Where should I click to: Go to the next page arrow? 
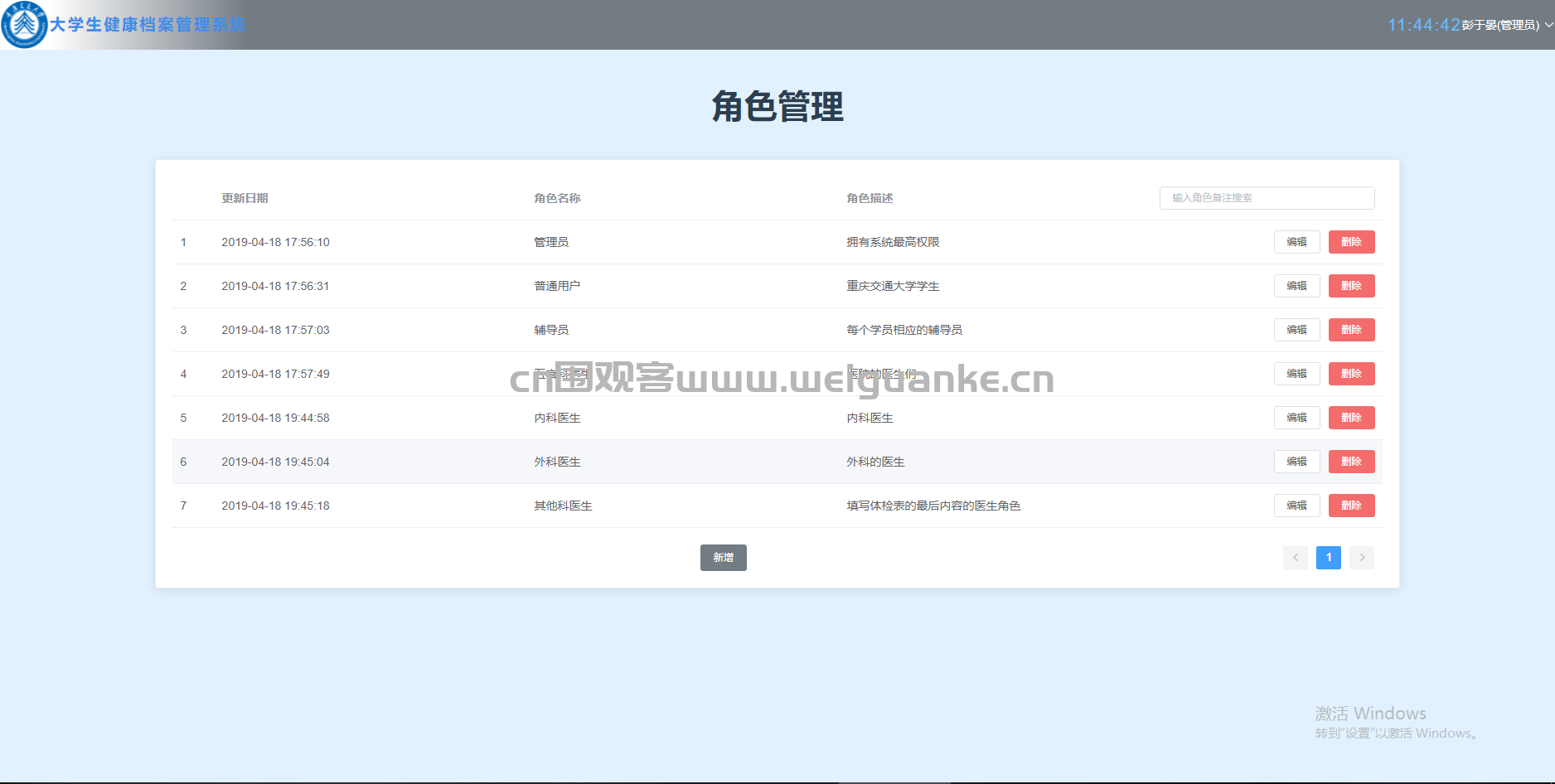(1362, 558)
